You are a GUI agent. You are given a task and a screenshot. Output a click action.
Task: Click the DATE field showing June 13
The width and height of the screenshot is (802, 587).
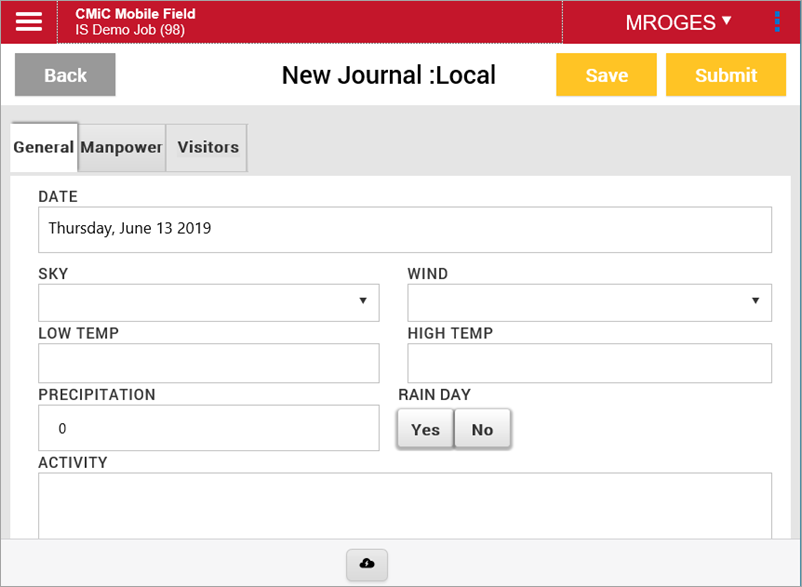point(404,229)
